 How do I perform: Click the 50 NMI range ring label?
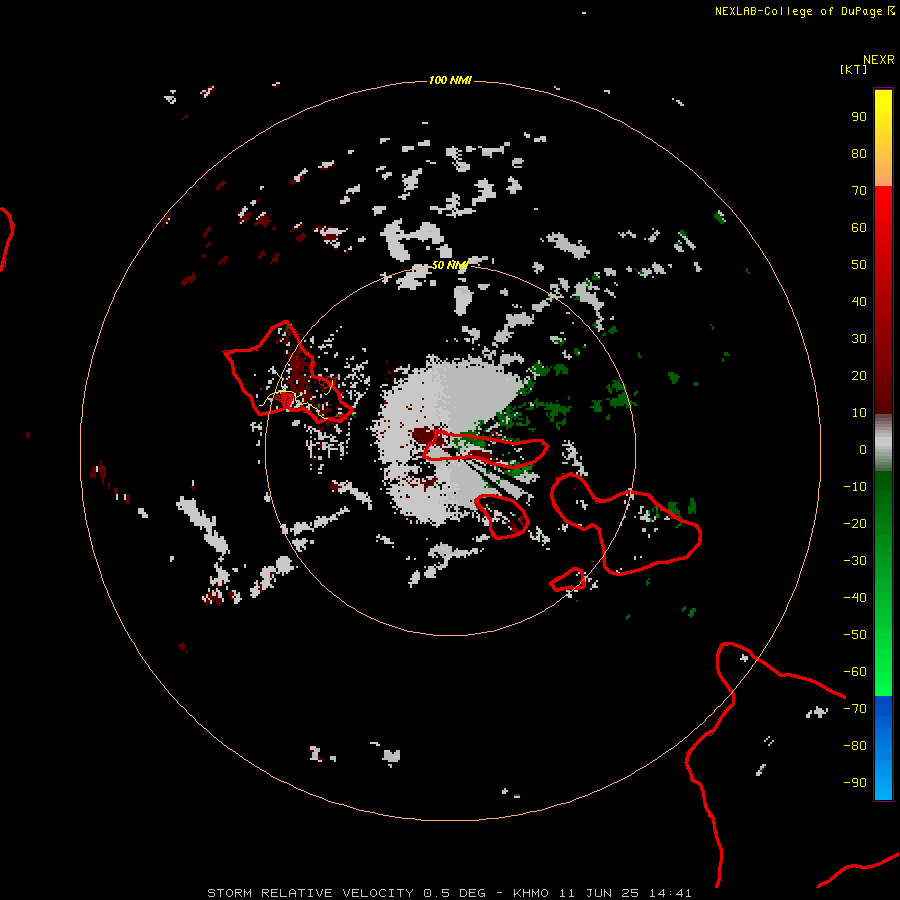pos(450,265)
